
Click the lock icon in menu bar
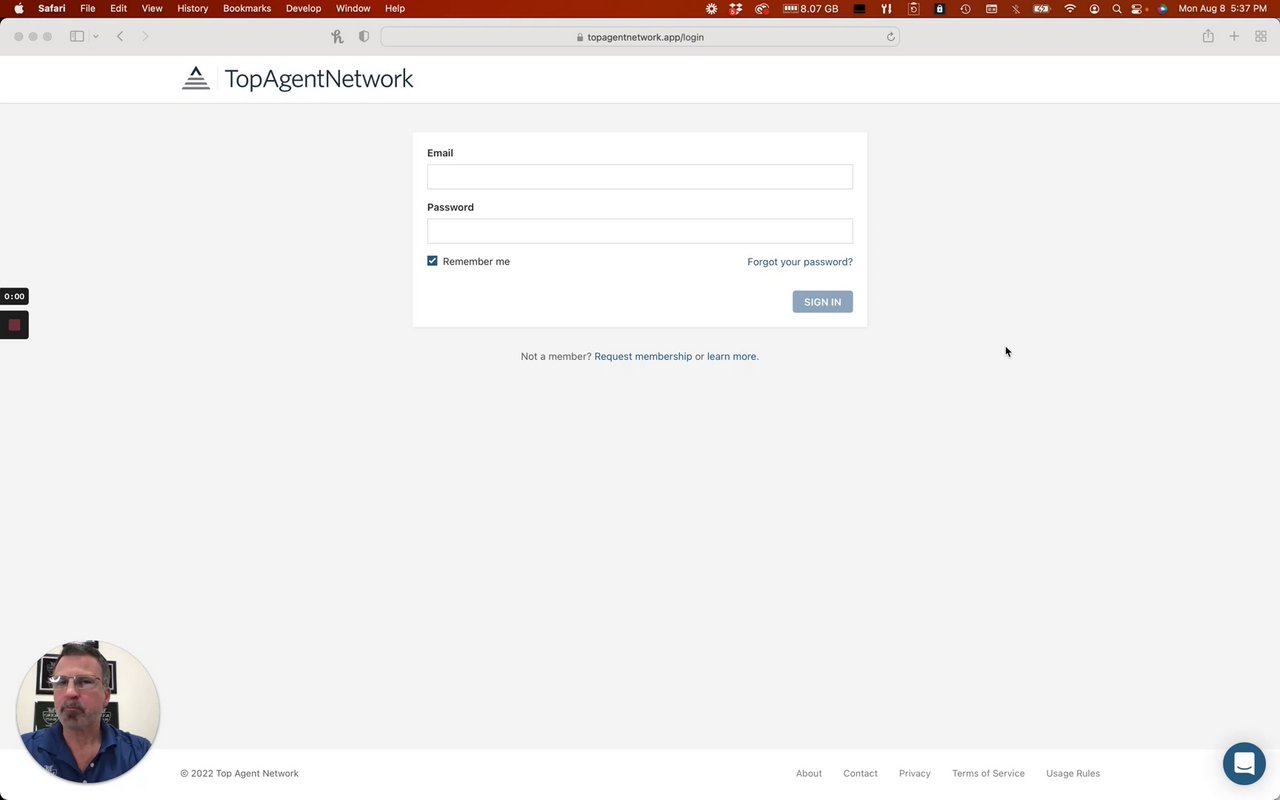(x=939, y=8)
